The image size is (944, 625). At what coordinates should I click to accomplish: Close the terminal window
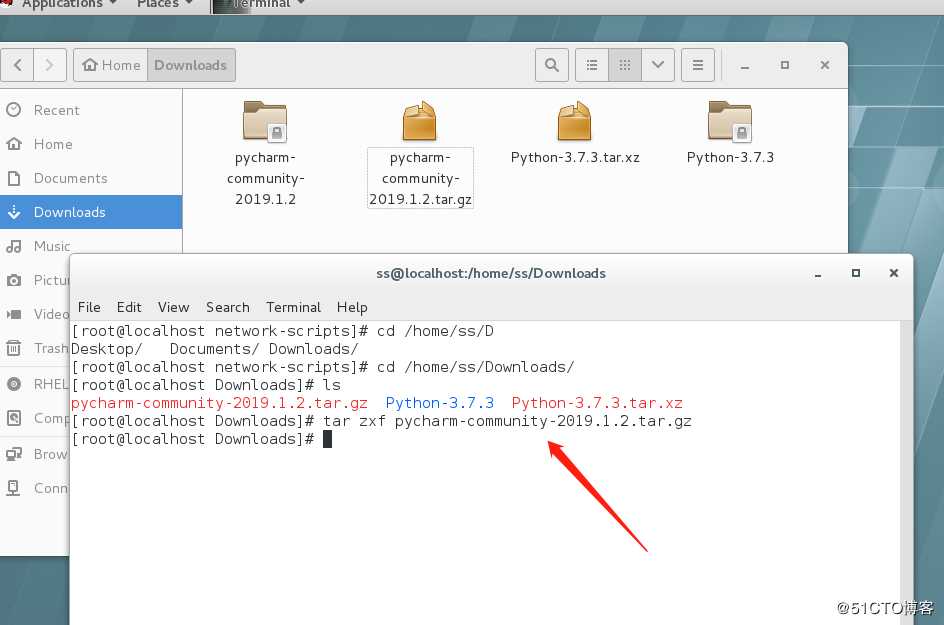coord(894,273)
